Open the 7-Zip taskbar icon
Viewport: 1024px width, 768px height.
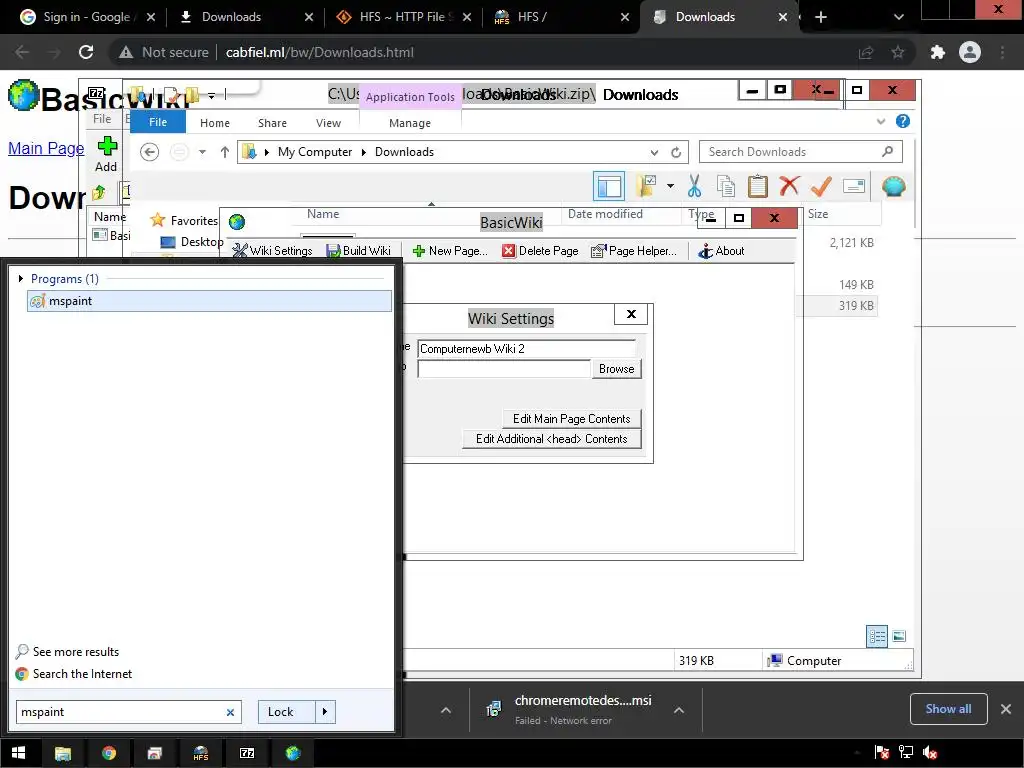point(247,753)
